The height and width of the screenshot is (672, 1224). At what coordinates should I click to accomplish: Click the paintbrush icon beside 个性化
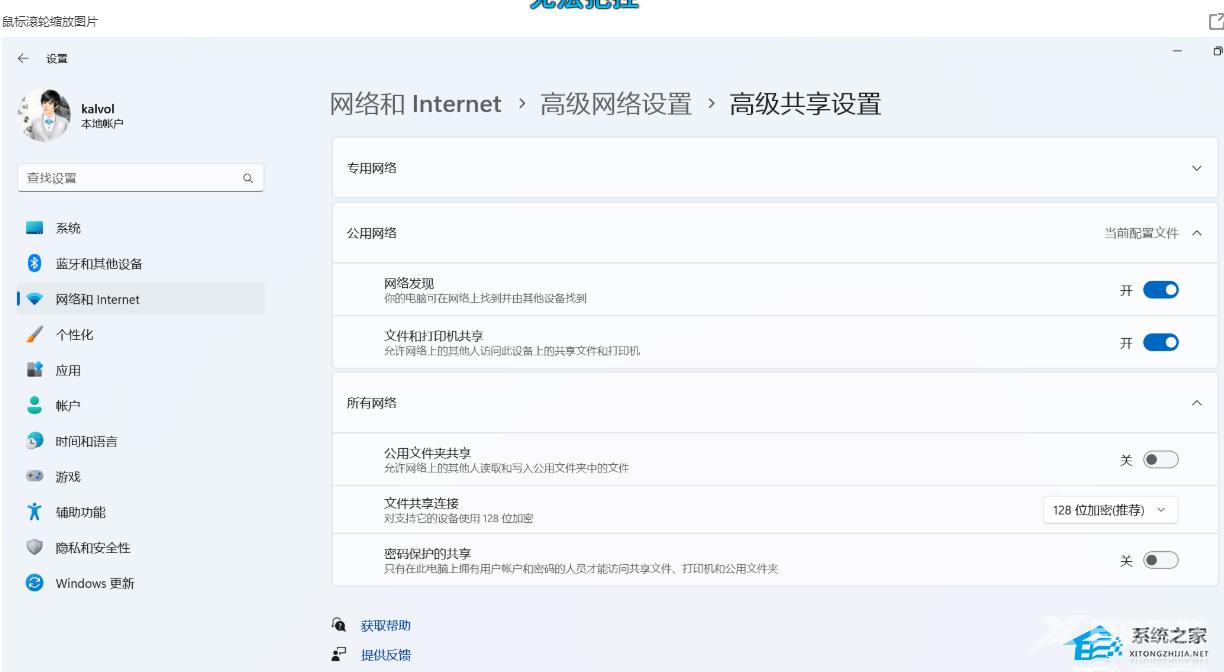pyautogui.click(x=35, y=335)
